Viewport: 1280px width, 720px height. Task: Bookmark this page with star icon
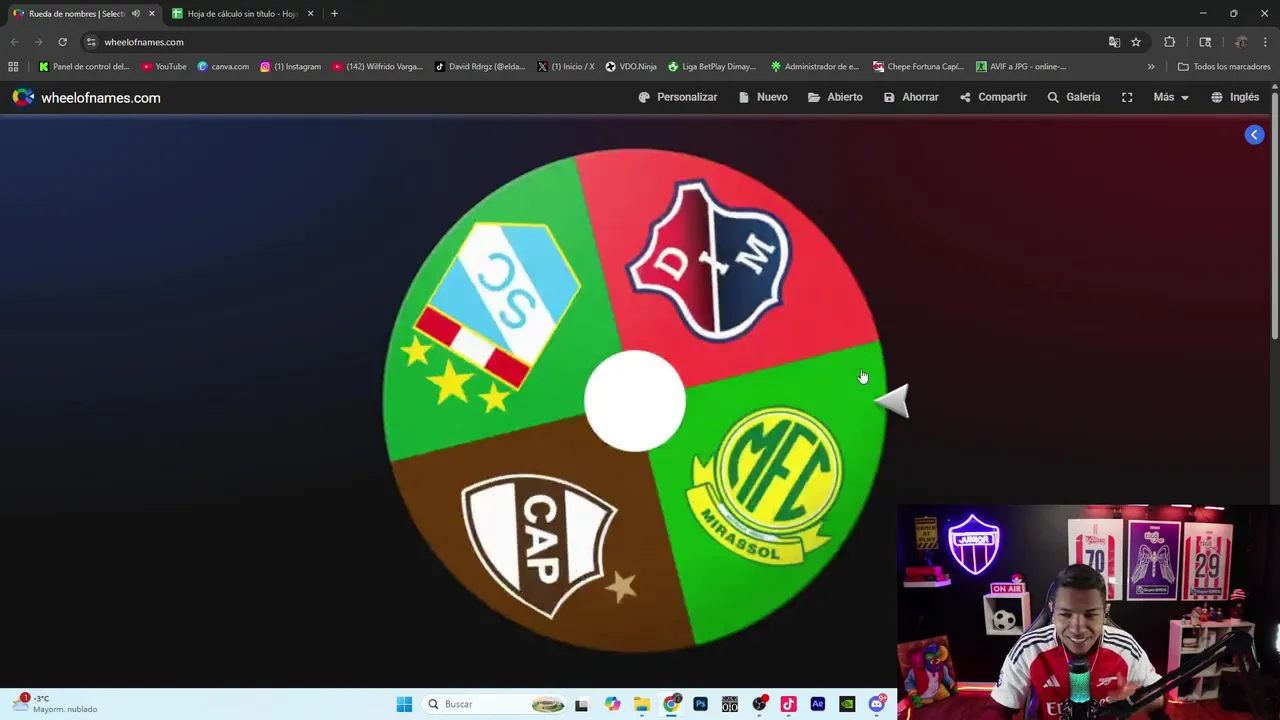tap(1136, 42)
